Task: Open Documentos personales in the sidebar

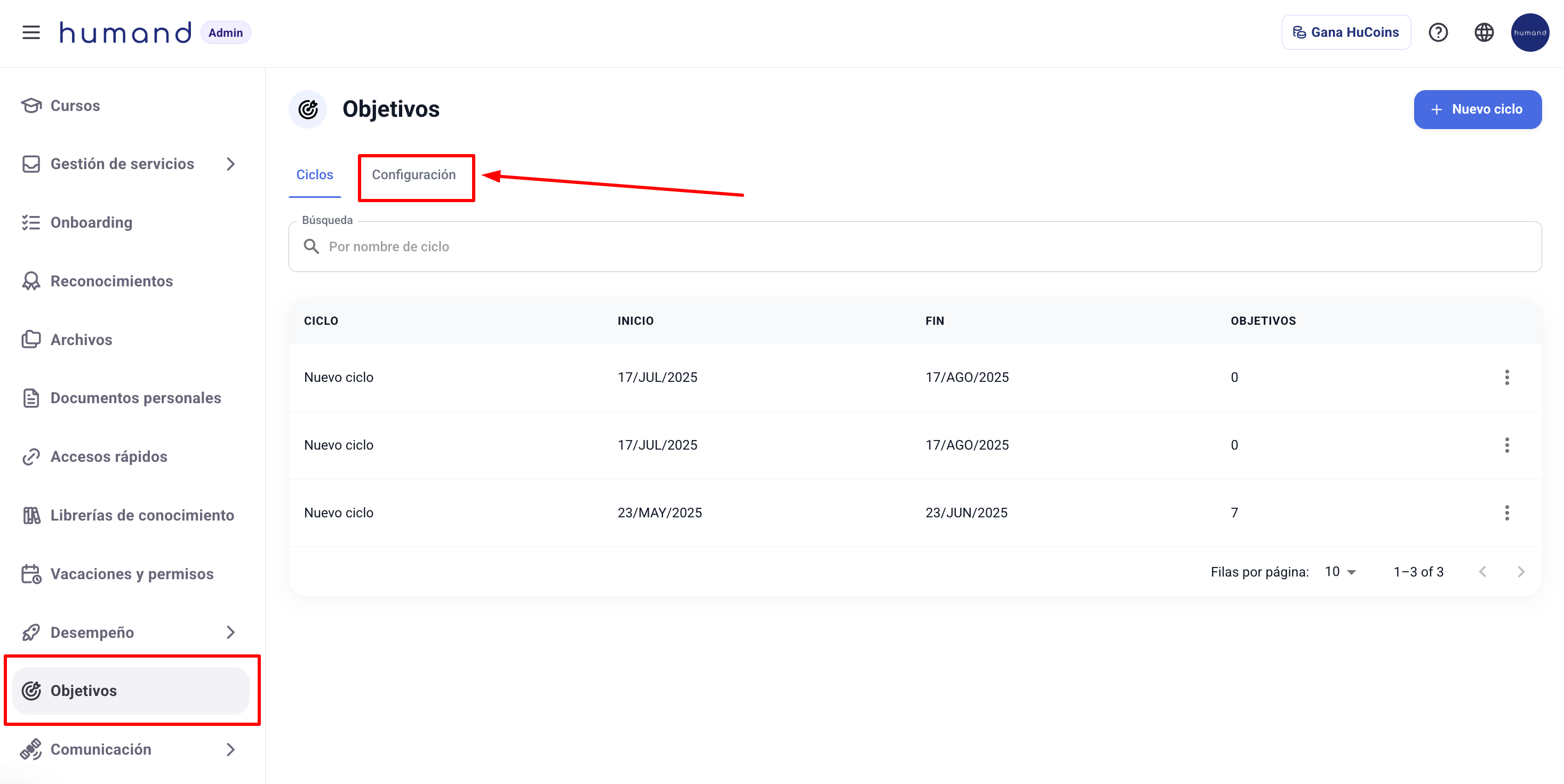Action: point(135,398)
